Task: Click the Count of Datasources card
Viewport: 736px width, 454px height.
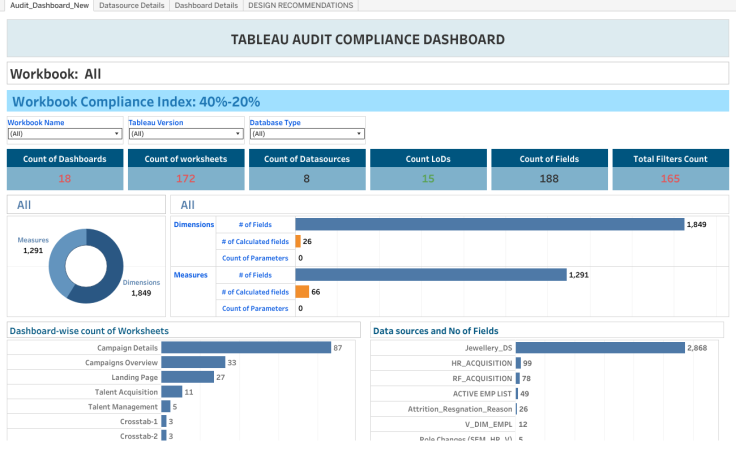Action: (x=307, y=169)
